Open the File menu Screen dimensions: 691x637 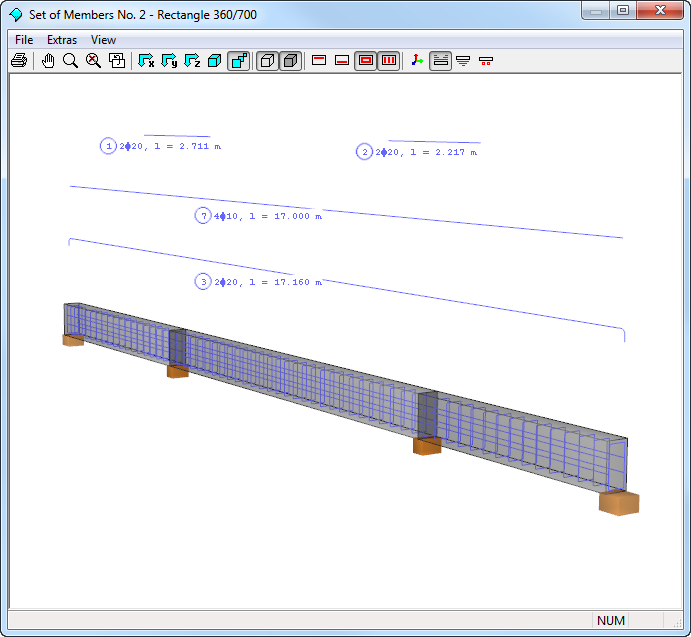[24, 40]
